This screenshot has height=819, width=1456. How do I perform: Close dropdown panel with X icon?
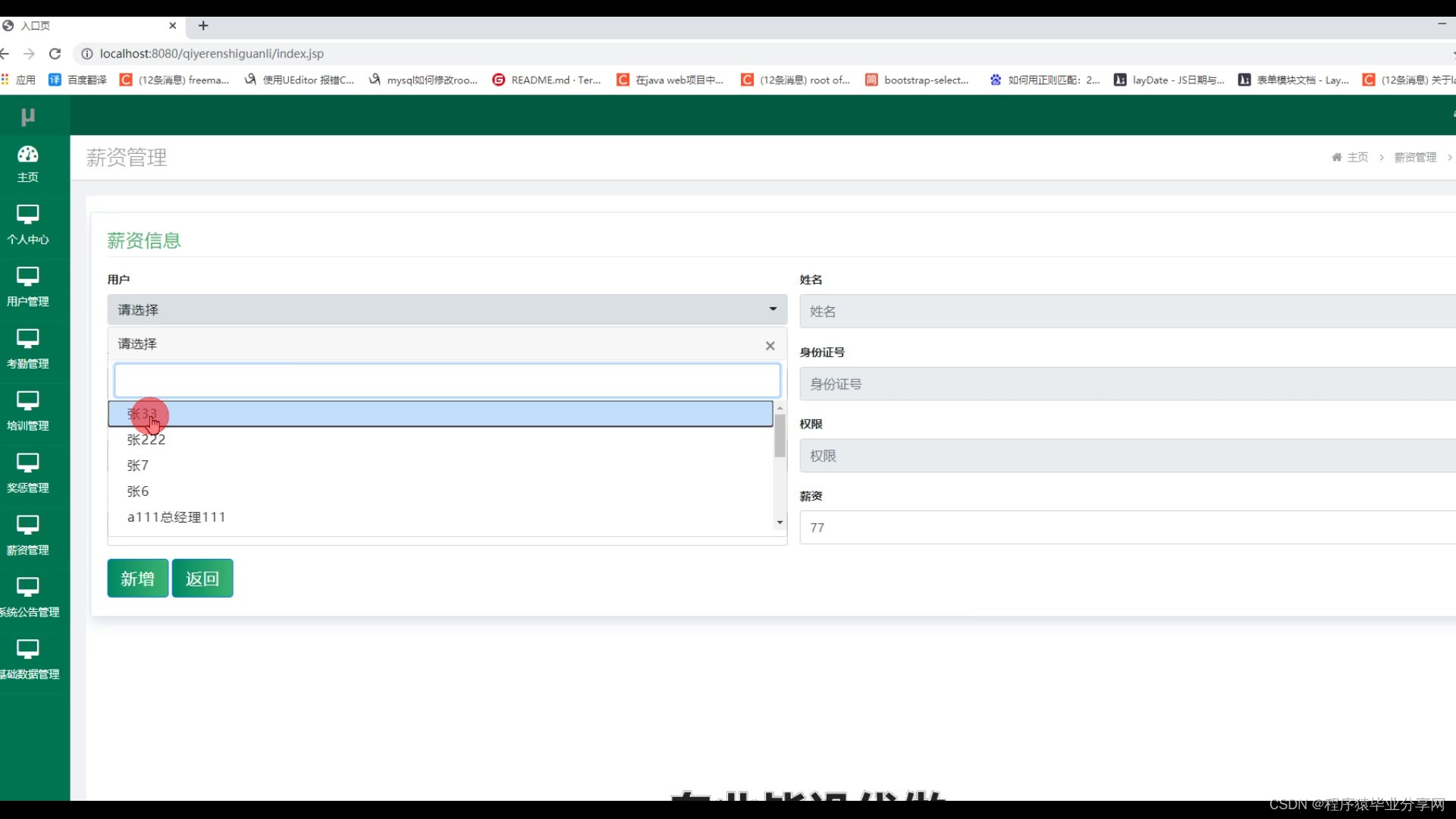(770, 346)
